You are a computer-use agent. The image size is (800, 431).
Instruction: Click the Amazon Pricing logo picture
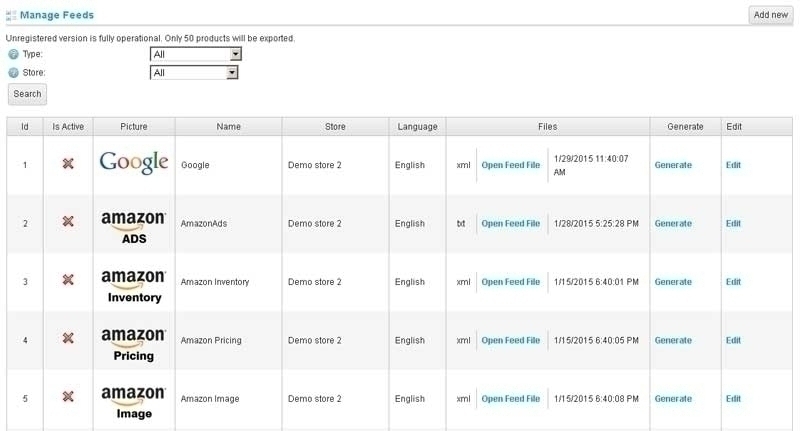pos(134,344)
